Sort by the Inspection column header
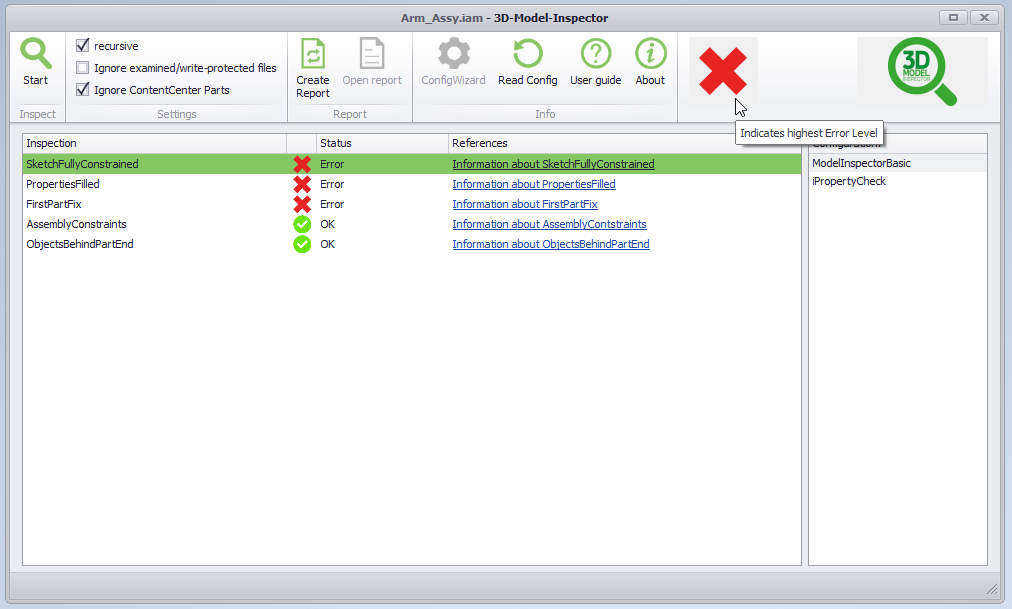 point(155,143)
